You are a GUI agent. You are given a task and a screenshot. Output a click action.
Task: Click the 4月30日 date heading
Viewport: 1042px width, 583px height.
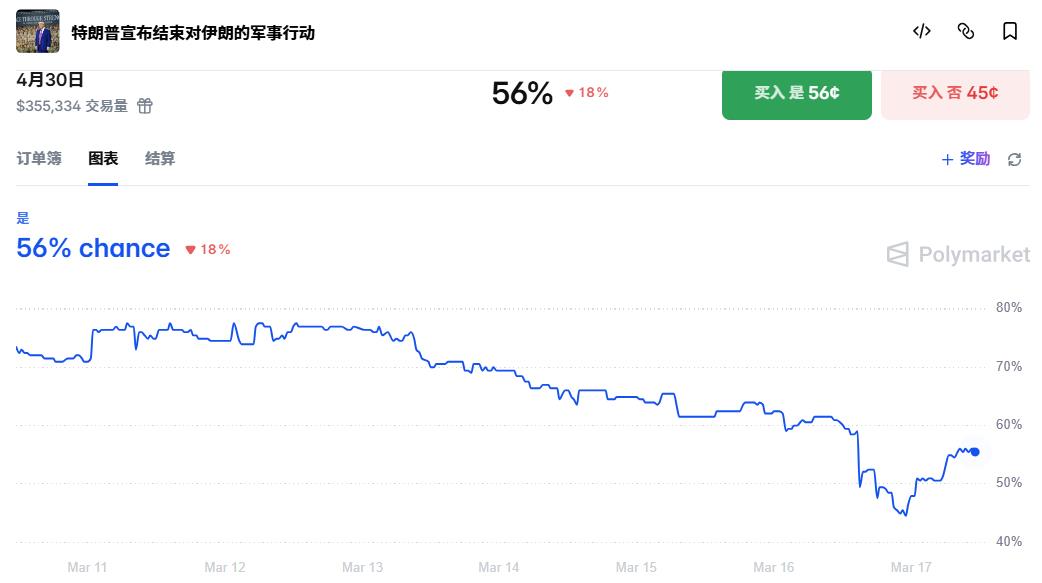pos(50,81)
